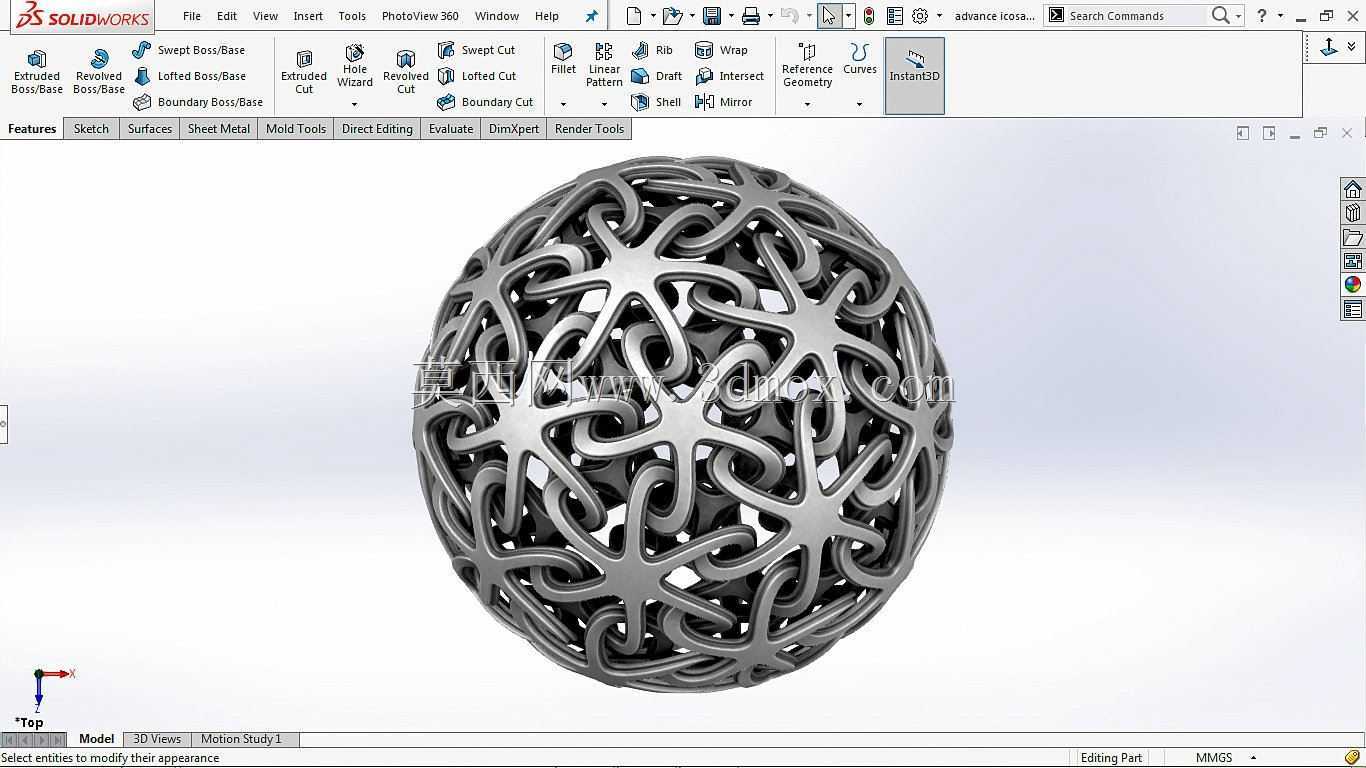Choose Lofted Boss/Base feature
1366x768 pixels.
click(x=189, y=76)
